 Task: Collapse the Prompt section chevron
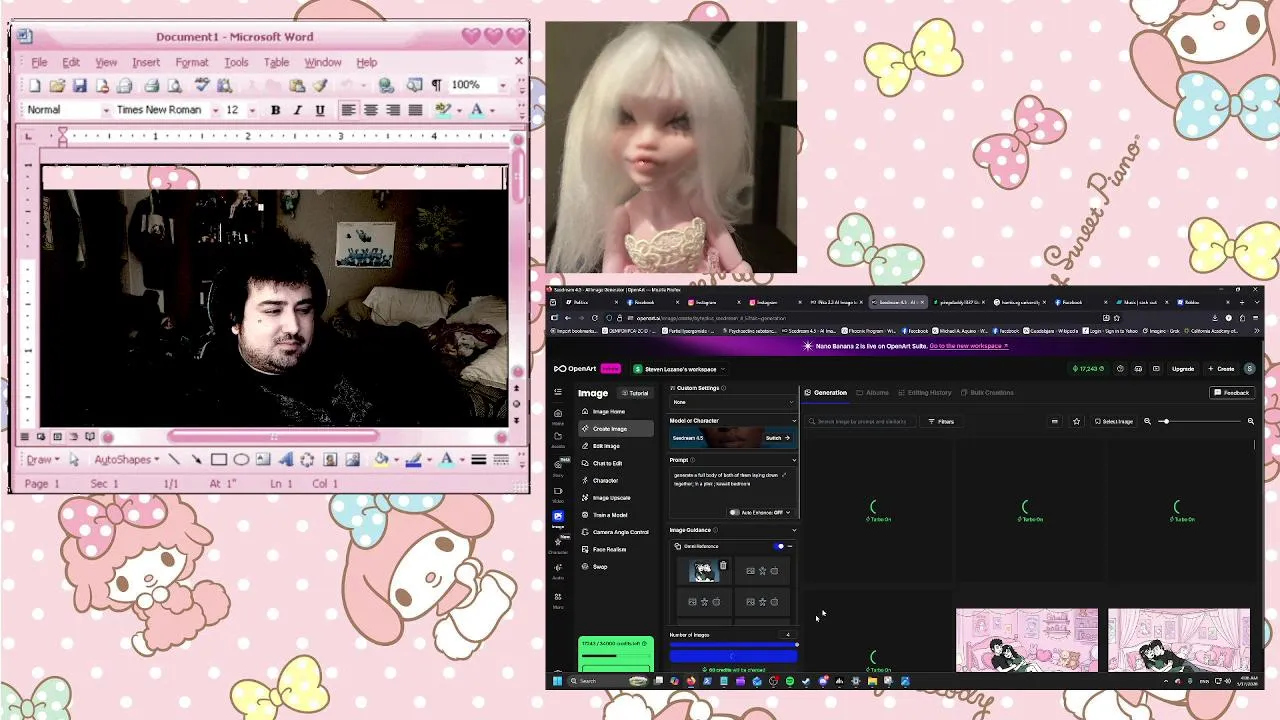[794, 460]
